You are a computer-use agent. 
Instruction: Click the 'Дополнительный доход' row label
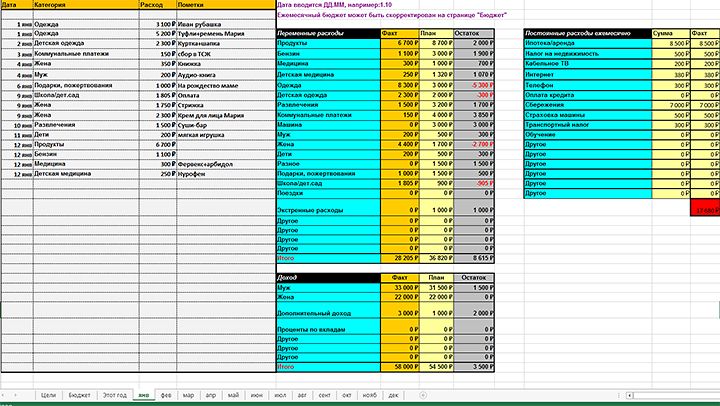point(328,310)
